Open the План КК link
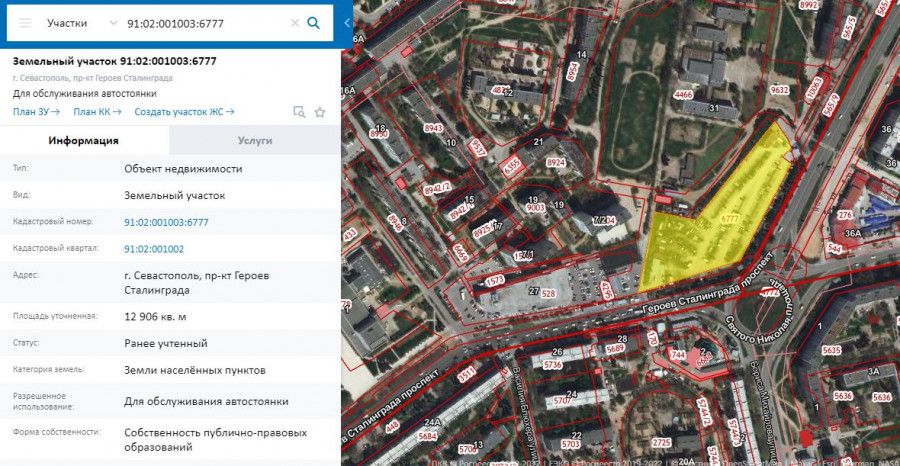 click(98, 112)
